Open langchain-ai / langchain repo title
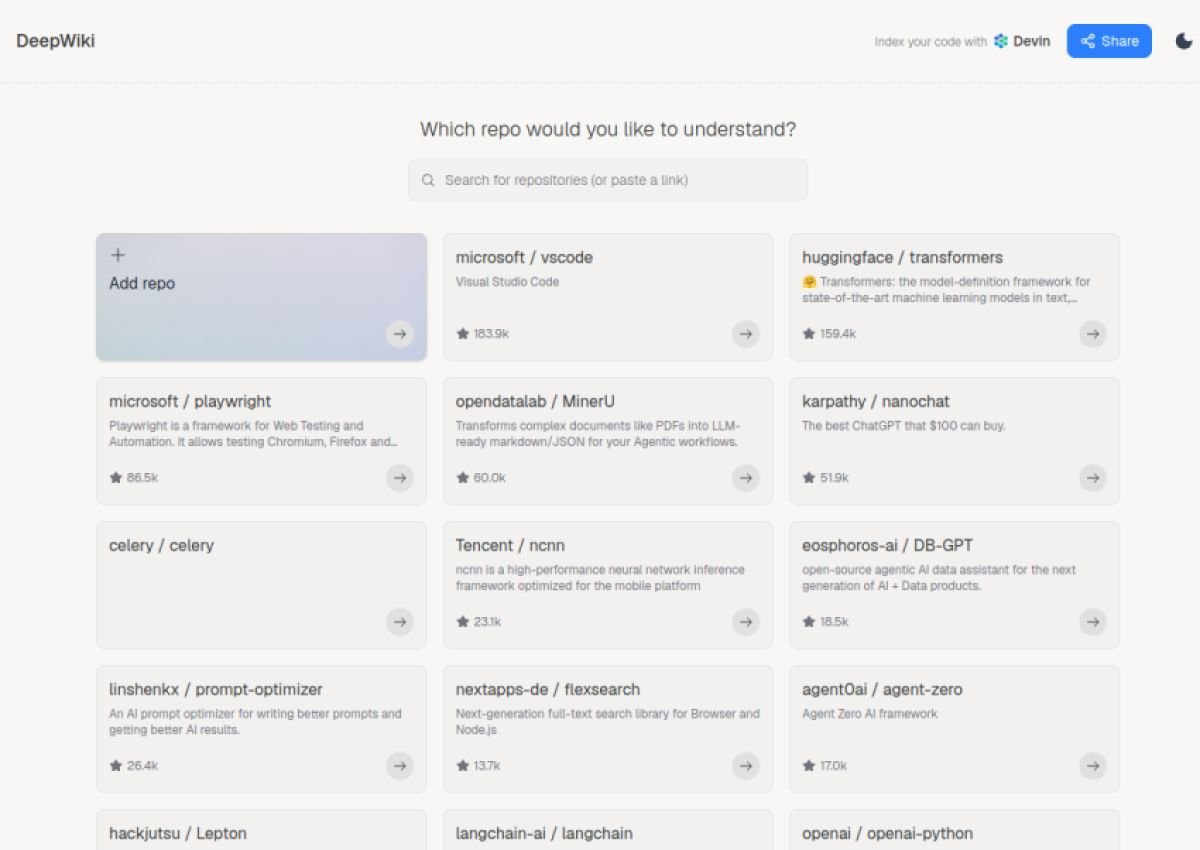The image size is (1200, 850). coord(544,833)
